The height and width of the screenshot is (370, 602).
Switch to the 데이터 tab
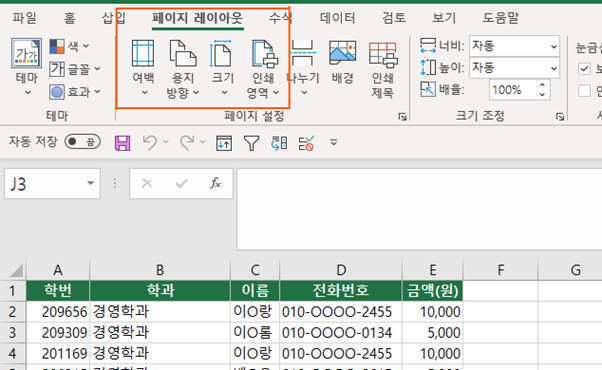[x=338, y=18]
